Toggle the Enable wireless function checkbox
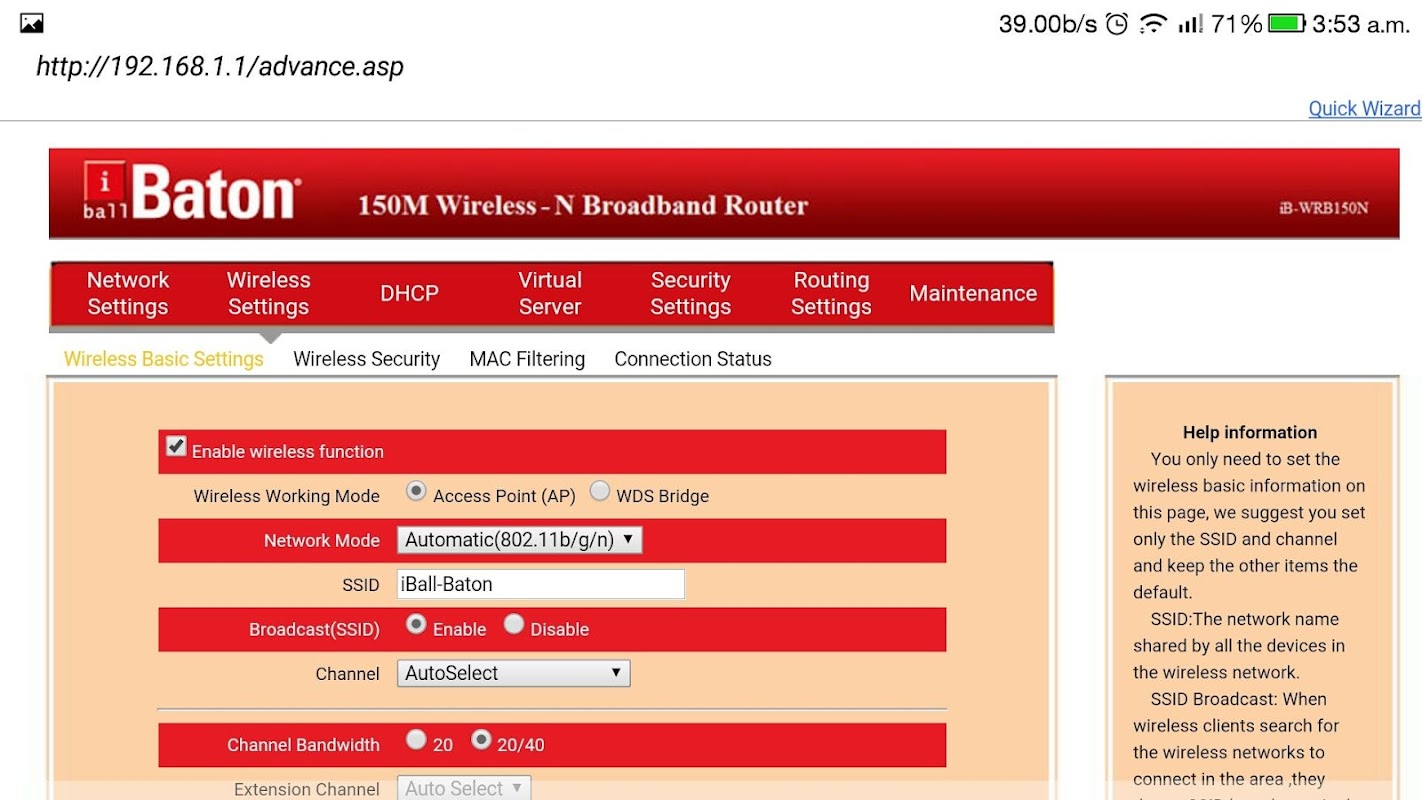This screenshot has height=800, width=1422. coord(176,447)
